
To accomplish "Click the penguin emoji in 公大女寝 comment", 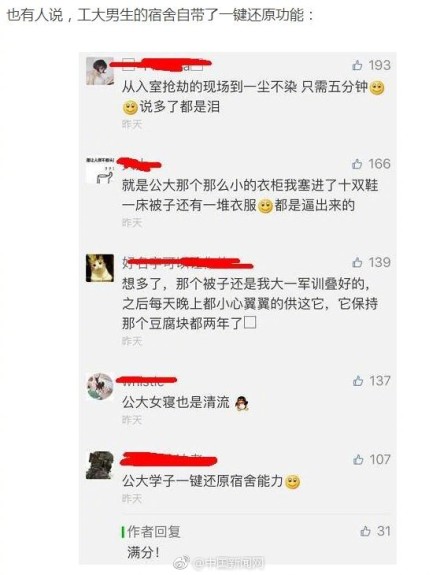I will [x=242, y=403].
